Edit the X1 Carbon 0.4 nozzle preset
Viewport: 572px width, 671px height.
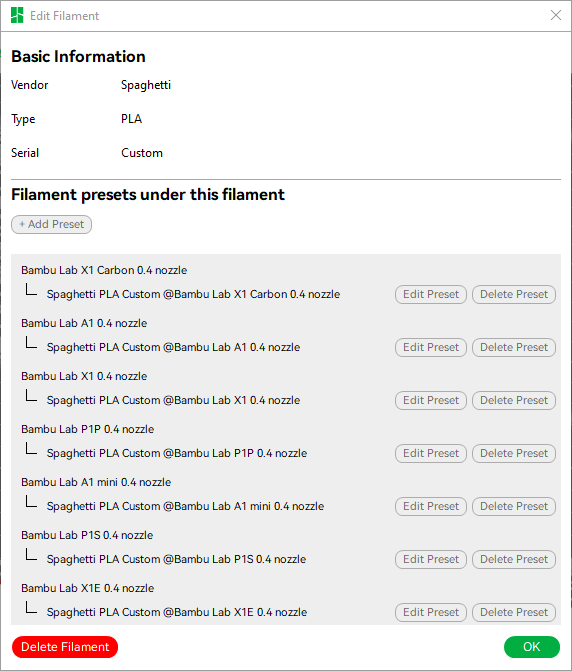pyautogui.click(x=431, y=294)
